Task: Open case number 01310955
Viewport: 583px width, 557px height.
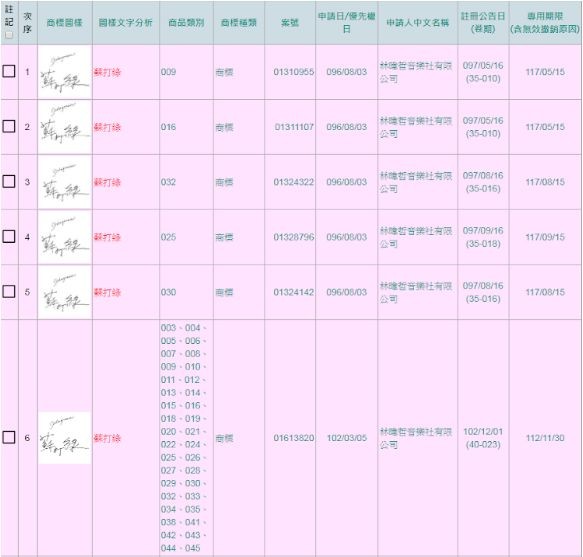Action: click(x=294, y=72)
